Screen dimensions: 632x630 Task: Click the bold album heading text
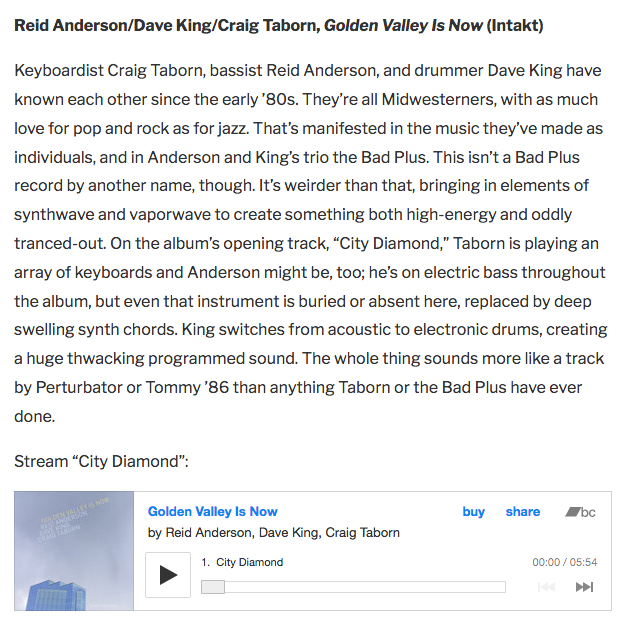(x=279, y=25)
